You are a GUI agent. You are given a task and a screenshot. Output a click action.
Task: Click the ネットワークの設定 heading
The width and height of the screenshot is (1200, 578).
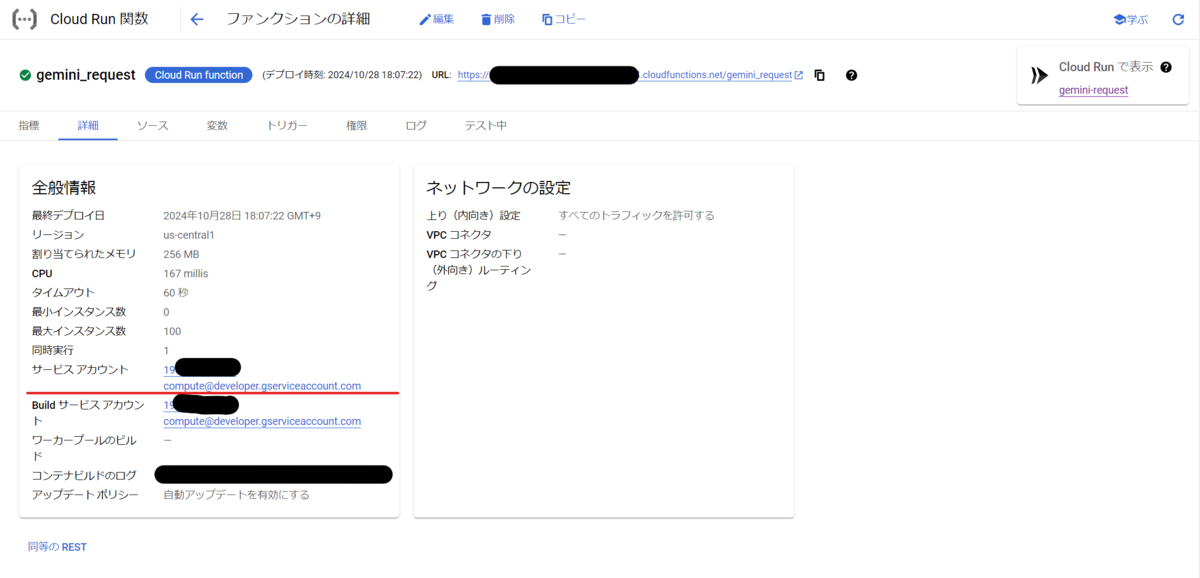498,188
